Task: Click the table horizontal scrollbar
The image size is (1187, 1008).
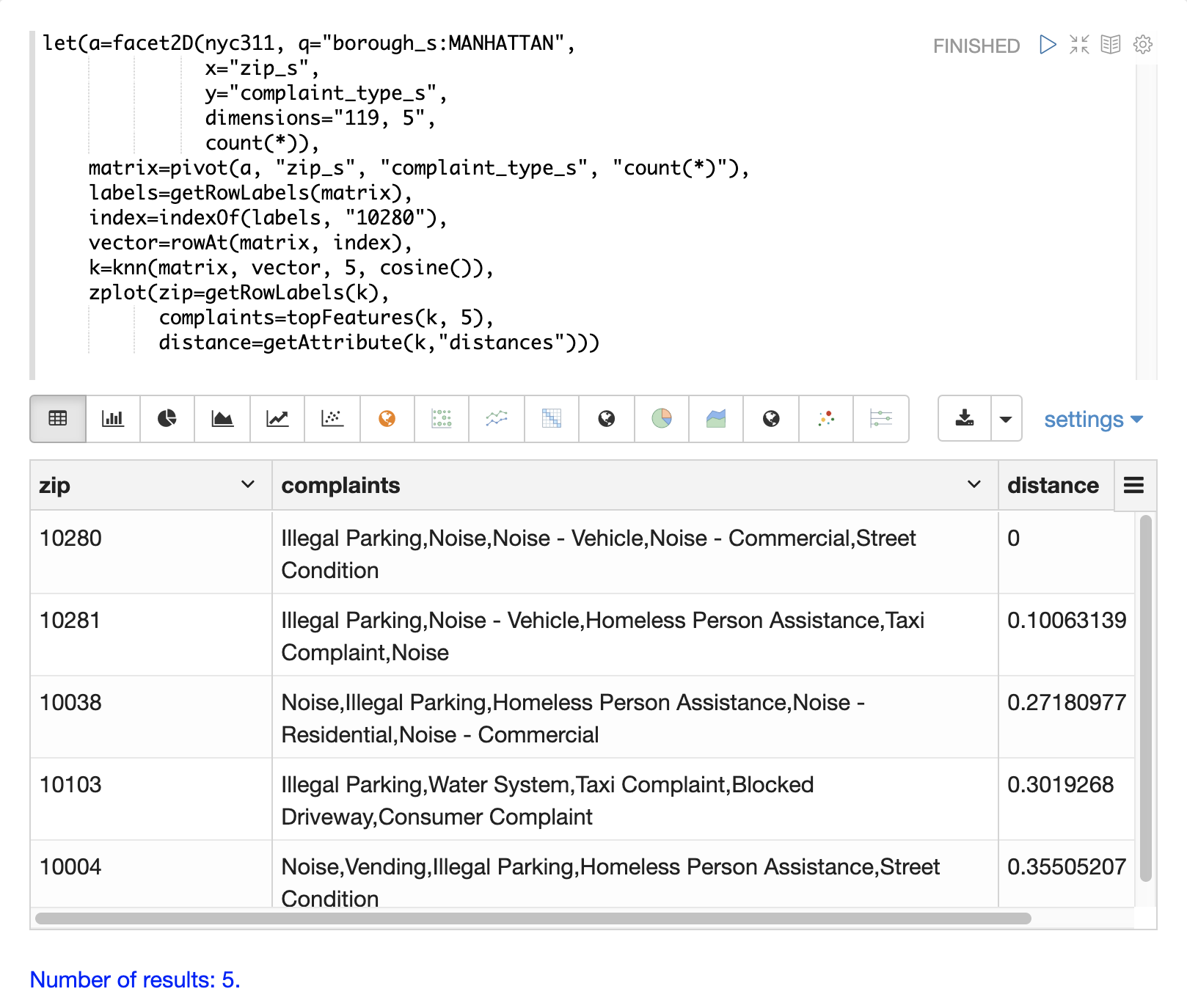Action: pos(533,918)
